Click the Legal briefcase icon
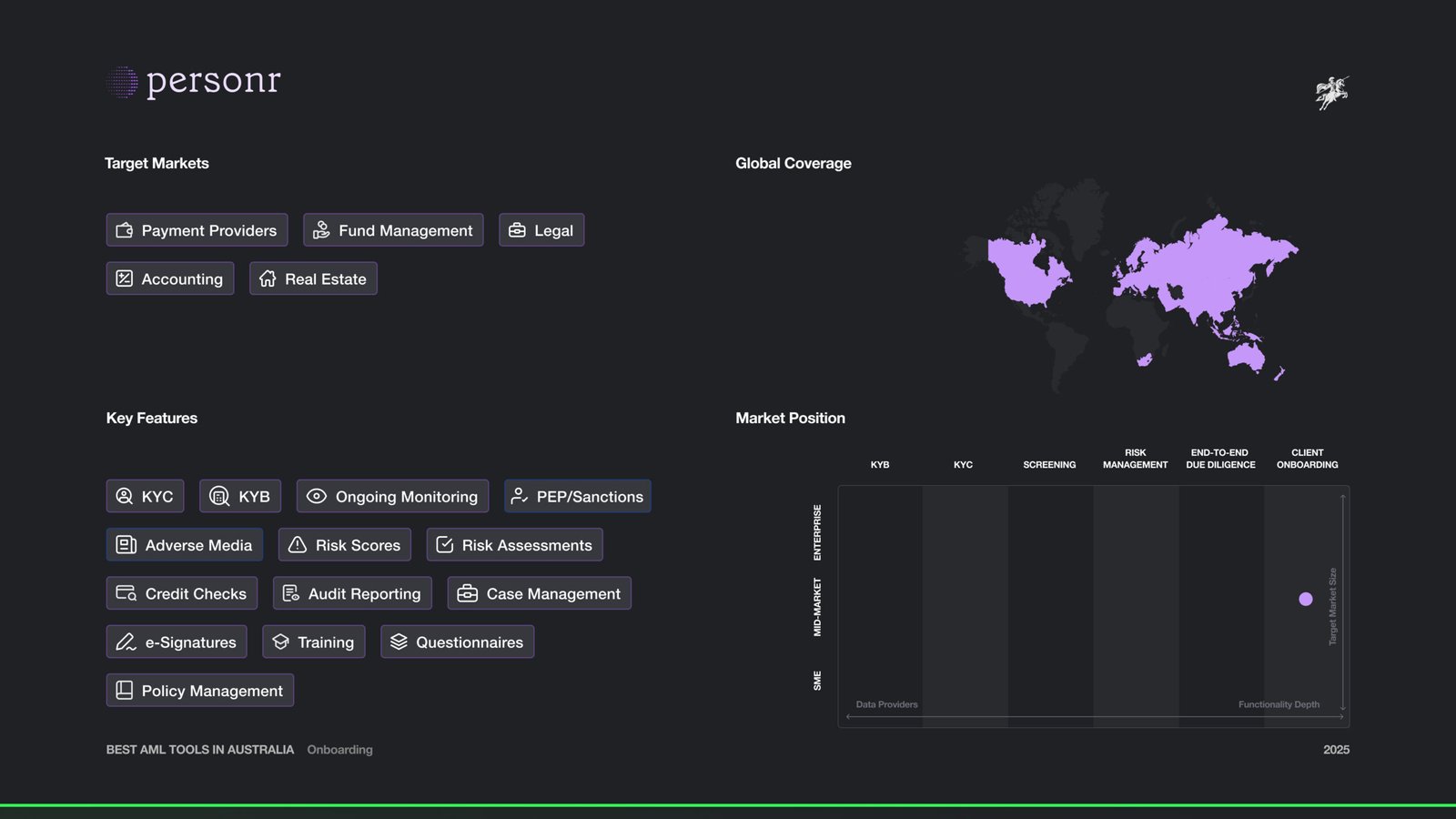1456x819 pixels. pyautogui.click(x=517, y=230)
